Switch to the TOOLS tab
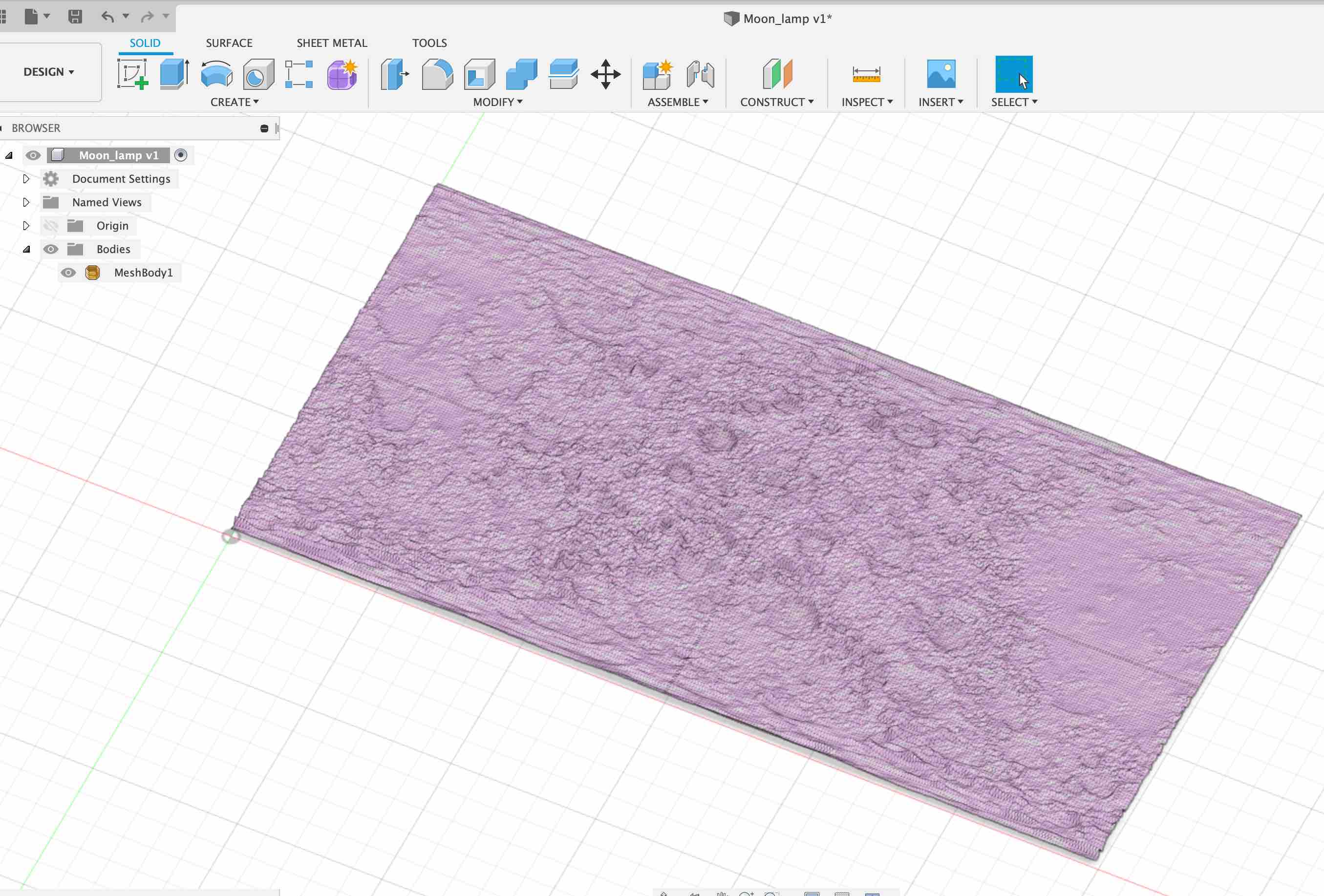The height and width of the screenshot is (896, 1324). point(429,43)
